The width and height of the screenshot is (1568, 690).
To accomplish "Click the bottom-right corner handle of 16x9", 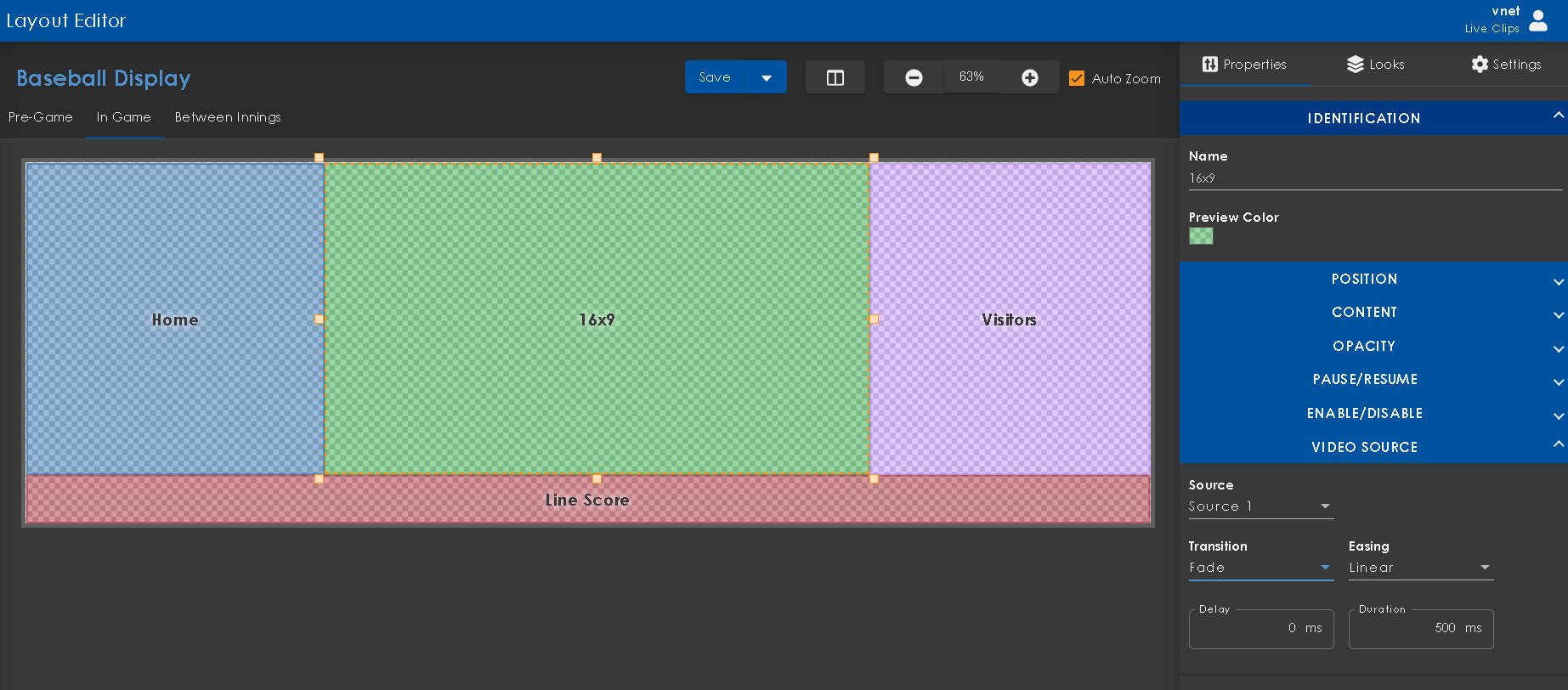I will 874,479.
